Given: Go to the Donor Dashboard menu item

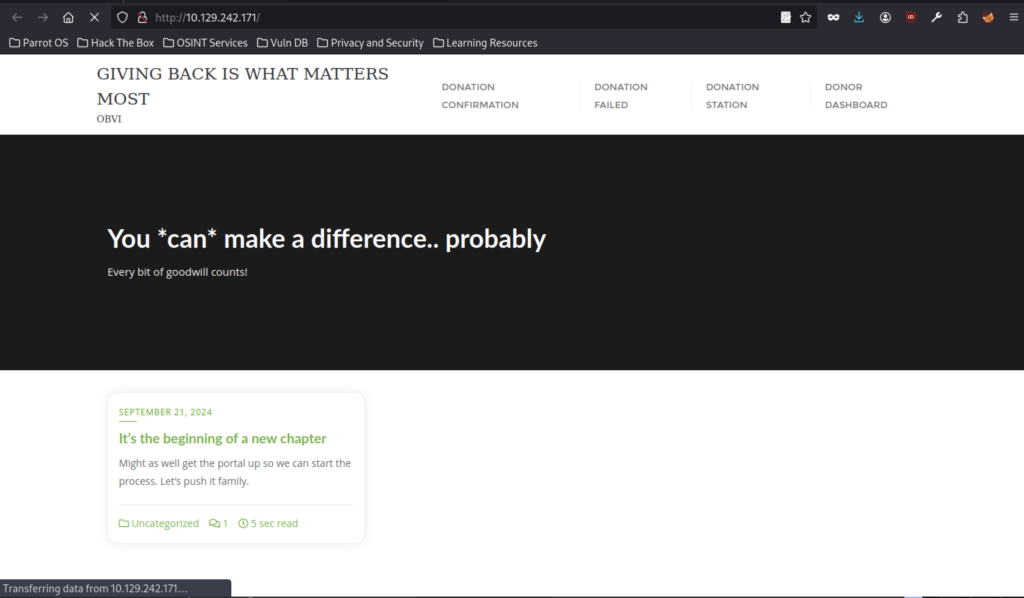Looking at the screenshot, I should pyautogui.click(x=855, y=95).
